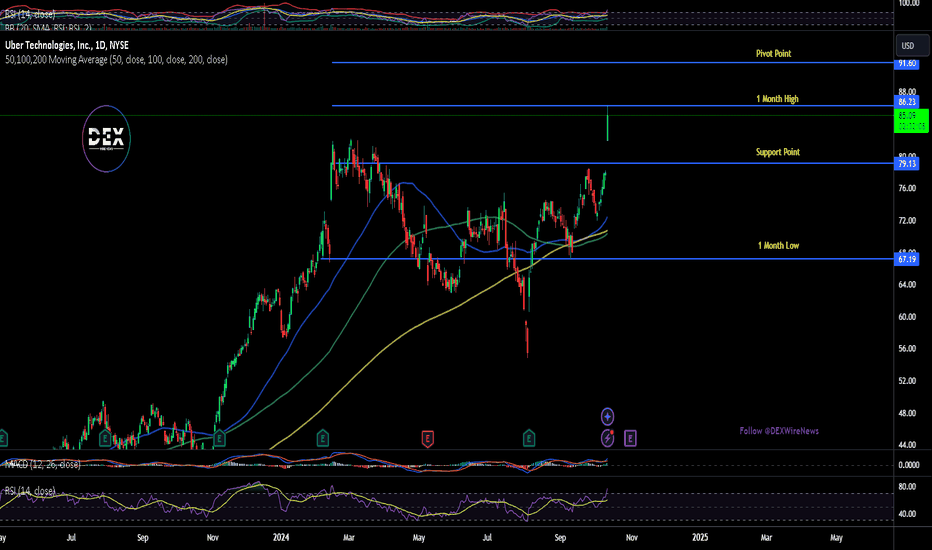Click the green 85.09 current price label
This screenshot has width=932, height=550.
point(911,121)
